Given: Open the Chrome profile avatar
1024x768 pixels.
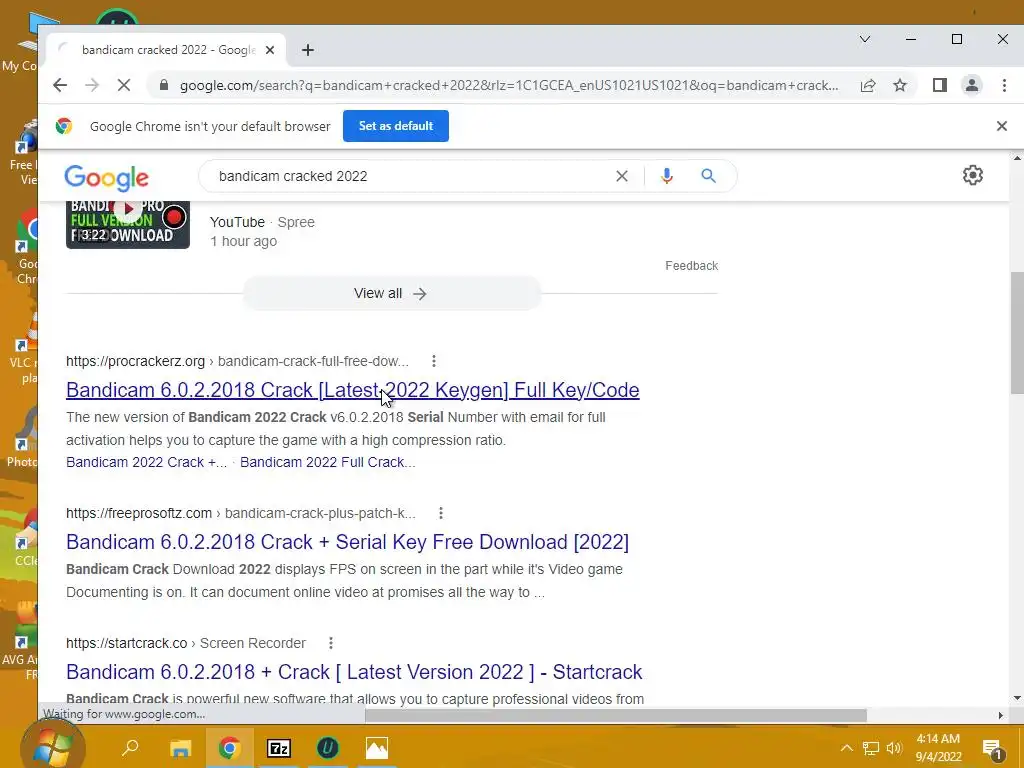Looking at the screenshot, I should tap(972, 85).
